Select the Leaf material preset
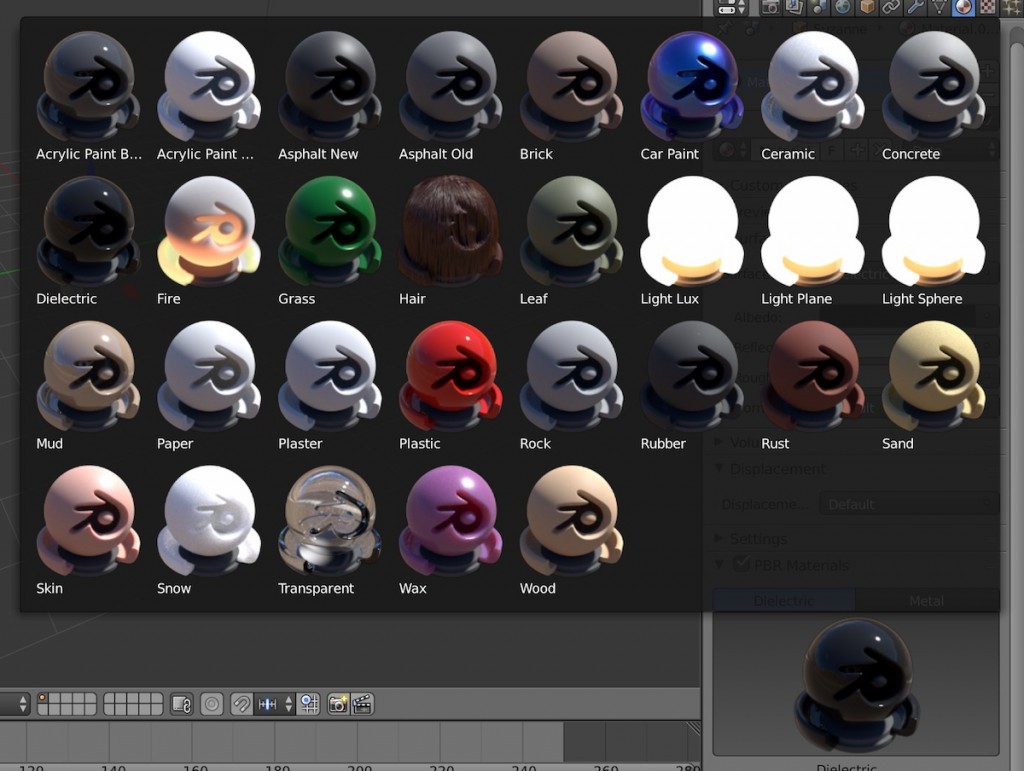 click(x=571, y=242)
